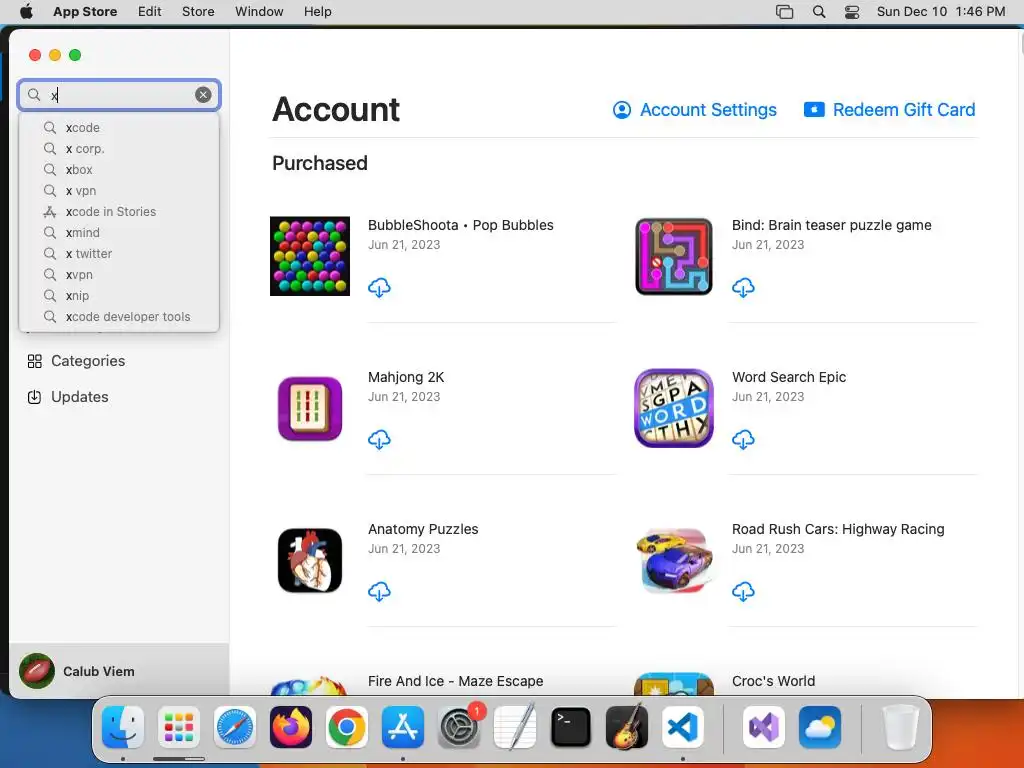Open Launchpad from the Dock
Screen dimensions: 1024x768
[179, 726]
